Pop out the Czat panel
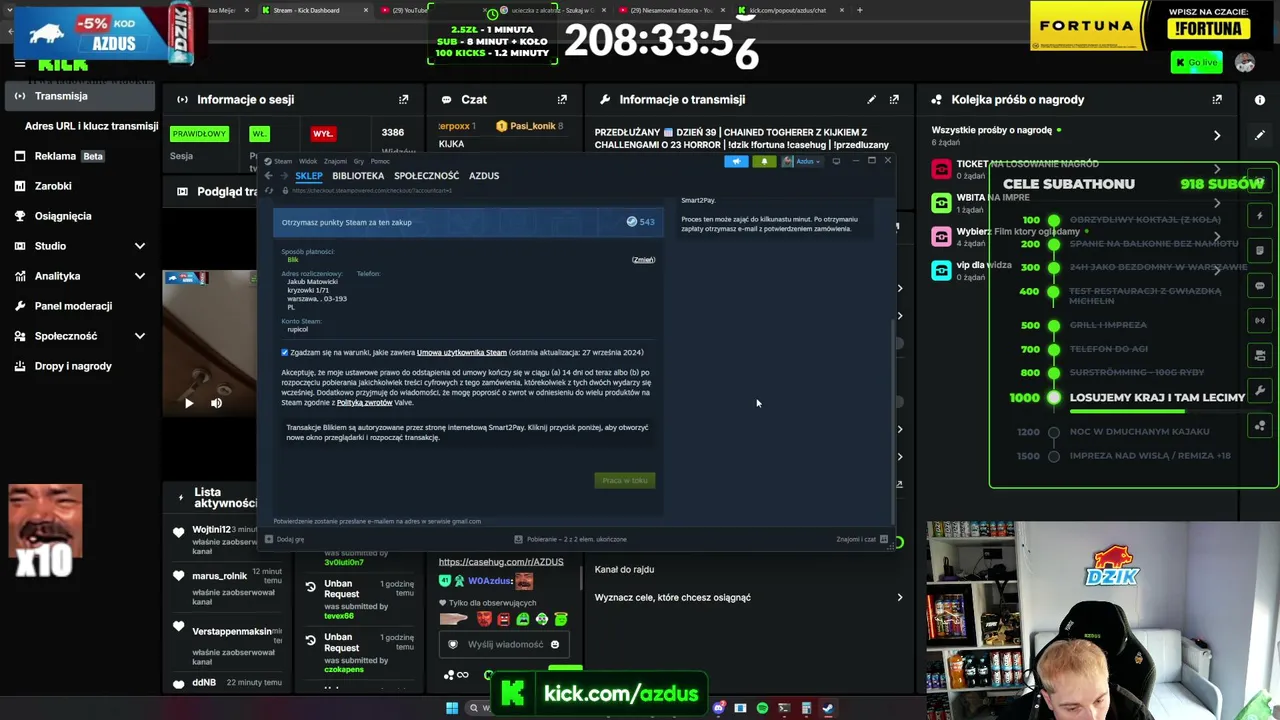1280x720 pixels. [x=562, y=100]
